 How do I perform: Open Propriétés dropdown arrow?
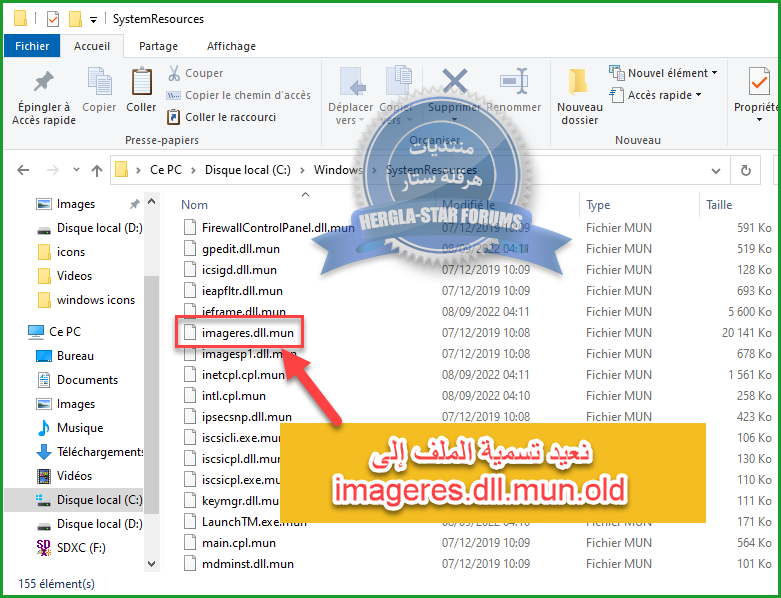(x=759, y=120)
